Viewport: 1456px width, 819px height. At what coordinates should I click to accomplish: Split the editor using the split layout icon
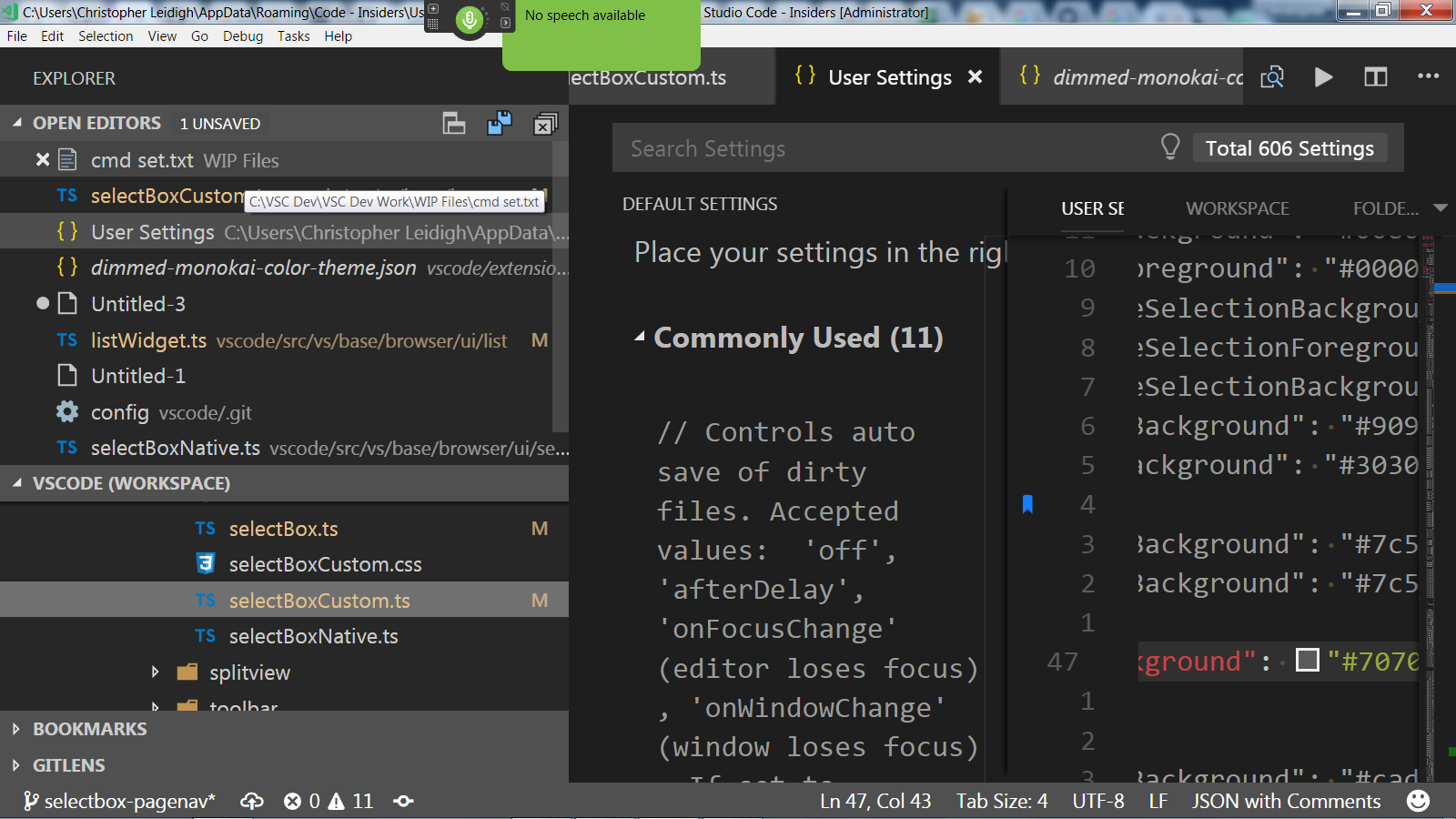pos(1374,77)
